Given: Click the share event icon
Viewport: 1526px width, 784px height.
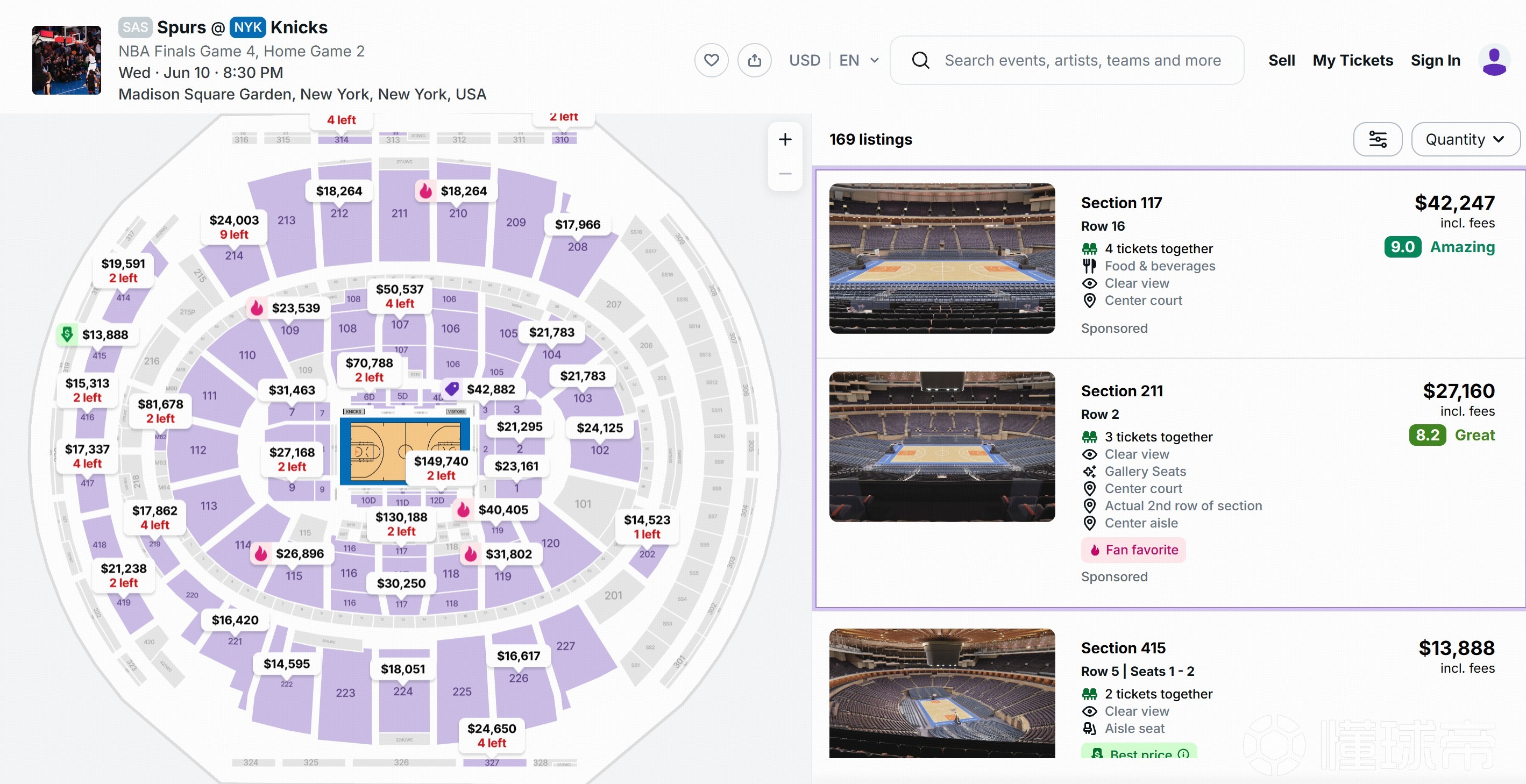Looking at the screenshot, I should pos(754,60).
